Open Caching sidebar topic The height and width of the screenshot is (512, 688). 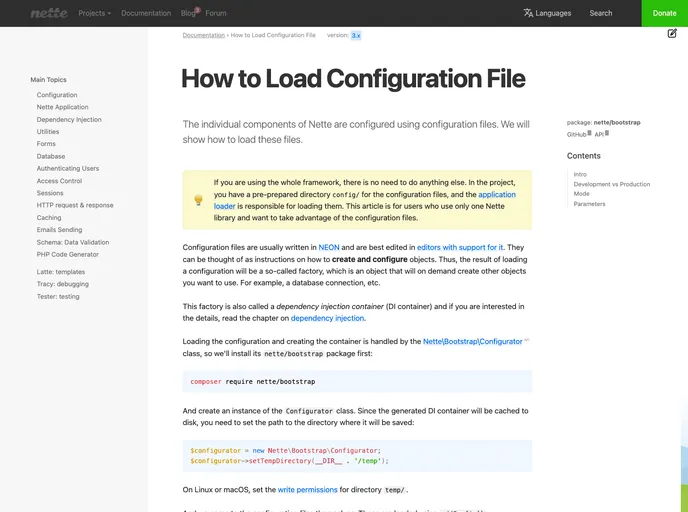(49, 218)
